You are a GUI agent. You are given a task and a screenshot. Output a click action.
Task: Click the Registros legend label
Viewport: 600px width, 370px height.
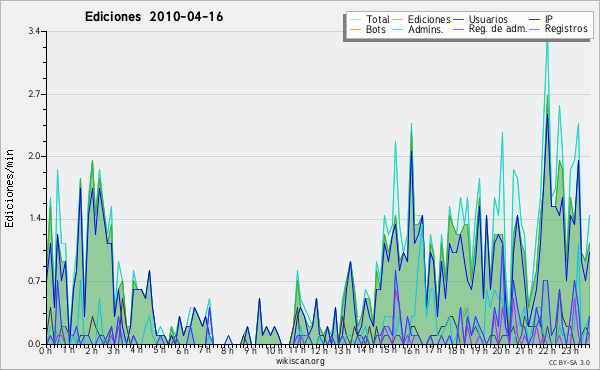click(566, 29)
